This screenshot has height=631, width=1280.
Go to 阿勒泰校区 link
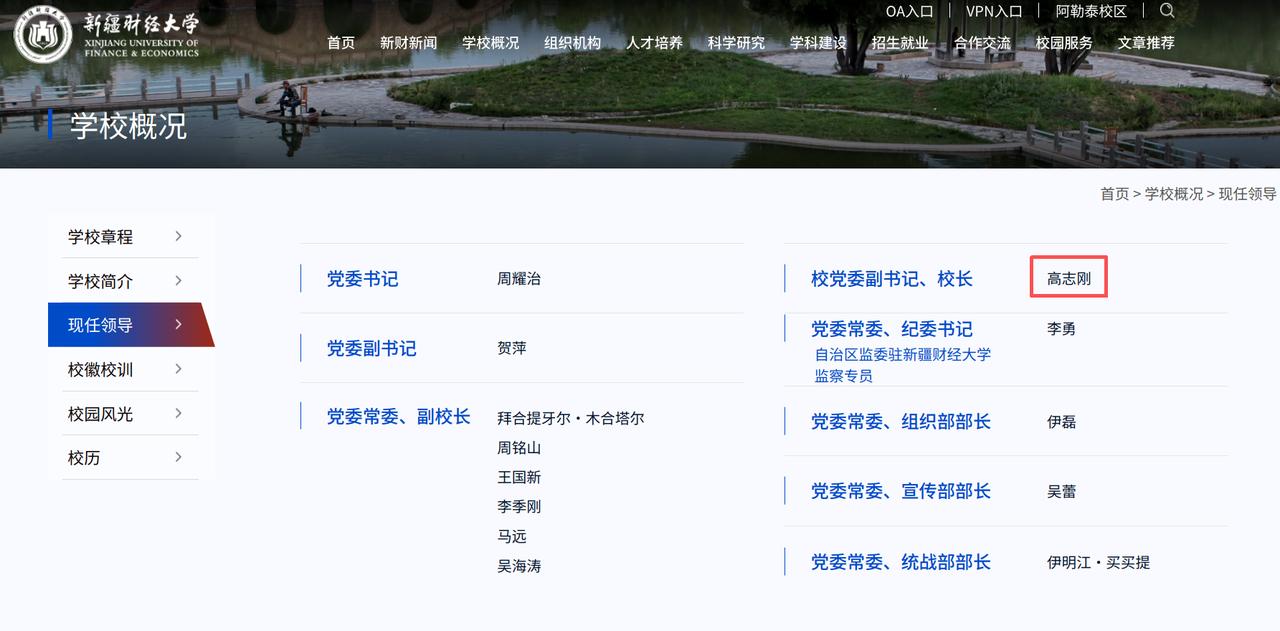pos(1091,12)
